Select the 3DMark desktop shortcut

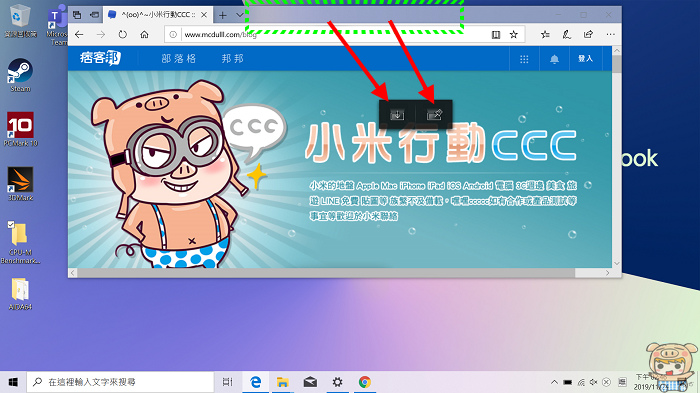coord(20,184)
